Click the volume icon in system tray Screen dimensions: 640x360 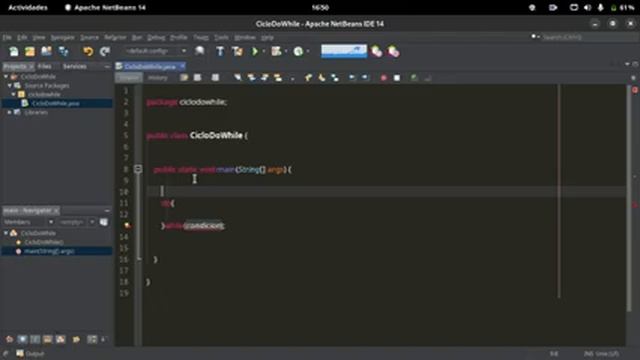click(x=587, y=7)
